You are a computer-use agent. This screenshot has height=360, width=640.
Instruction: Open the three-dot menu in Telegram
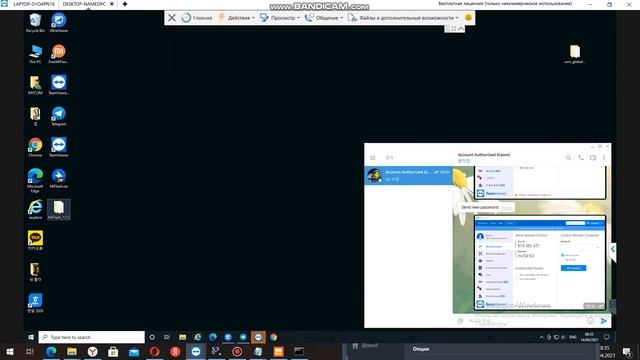tap(604, 158)
